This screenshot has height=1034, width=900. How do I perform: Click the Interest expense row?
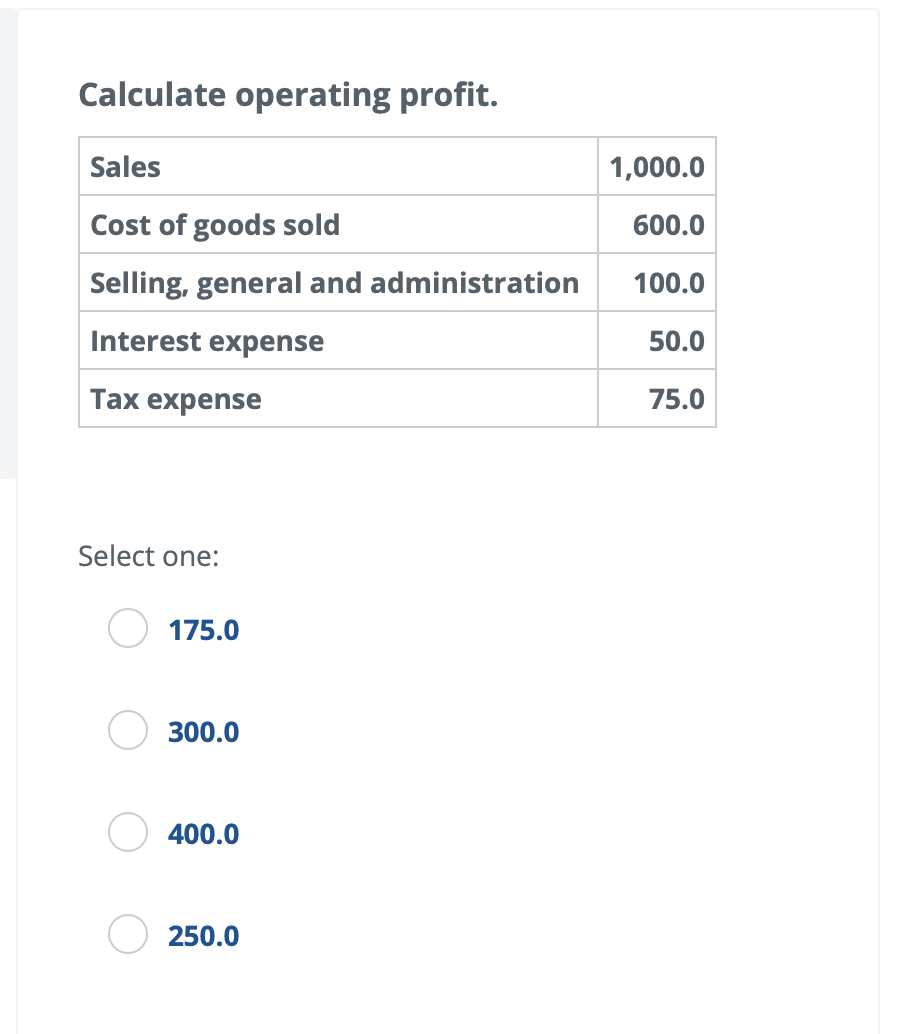point(300,340)
